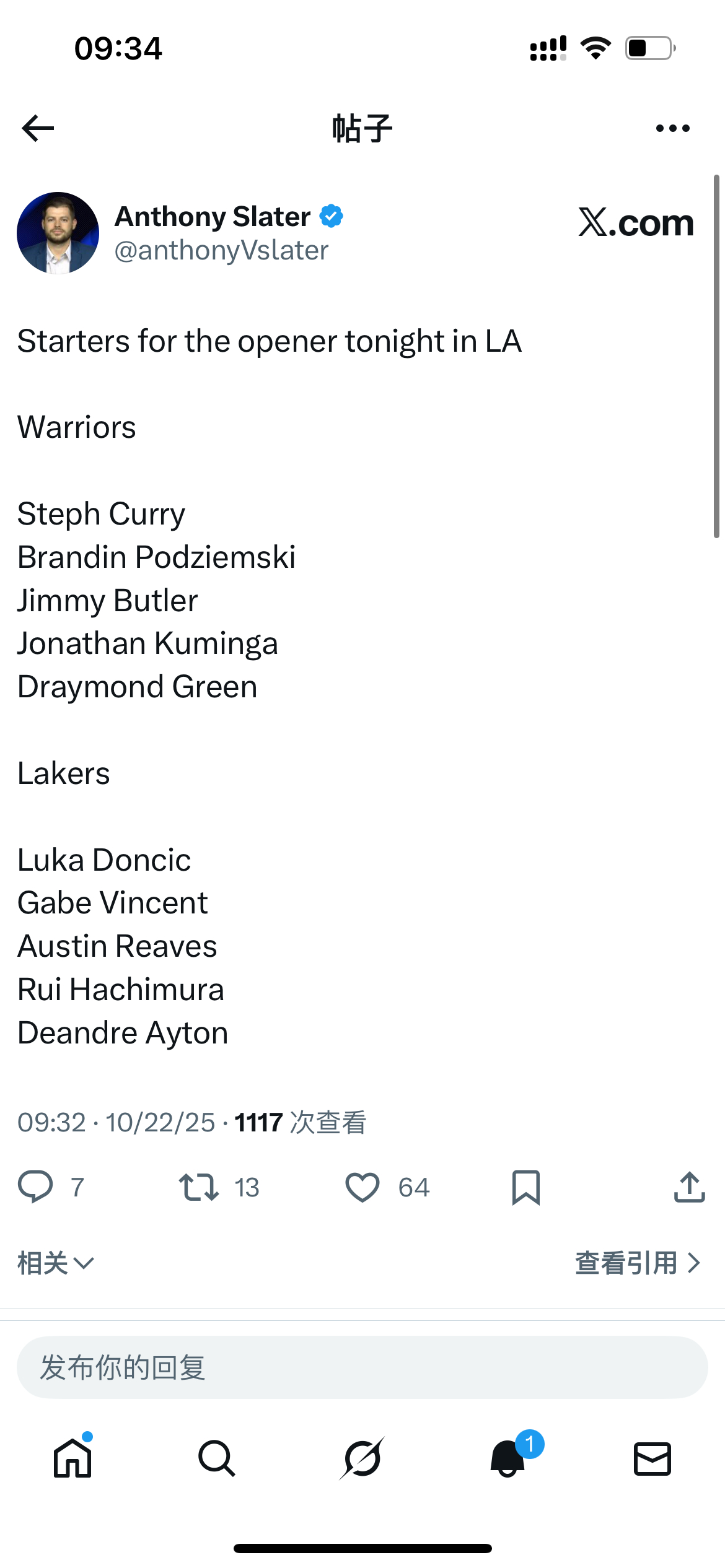Screen dimensions: 725x1568
Task: Tap the X.com logo
Action: click(636, 223)
